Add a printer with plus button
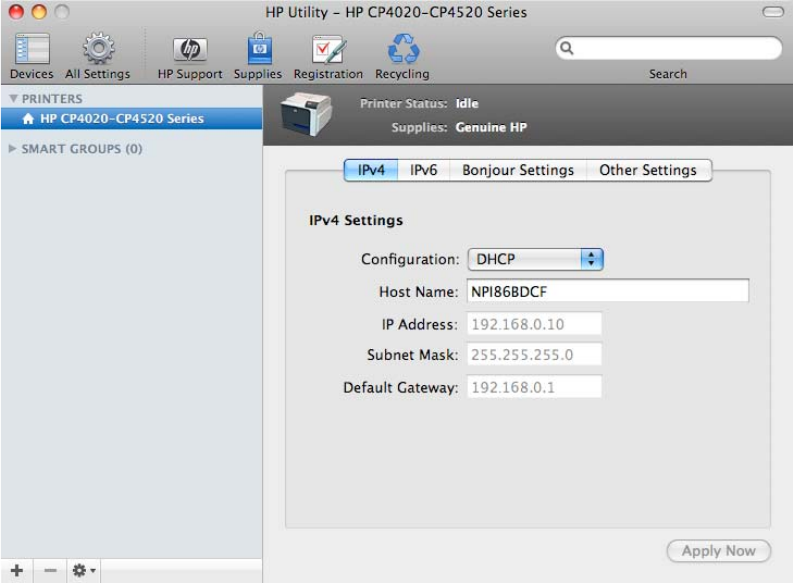Image resolution: width=793 pixels, height=583 pixels. click(17, 570)
